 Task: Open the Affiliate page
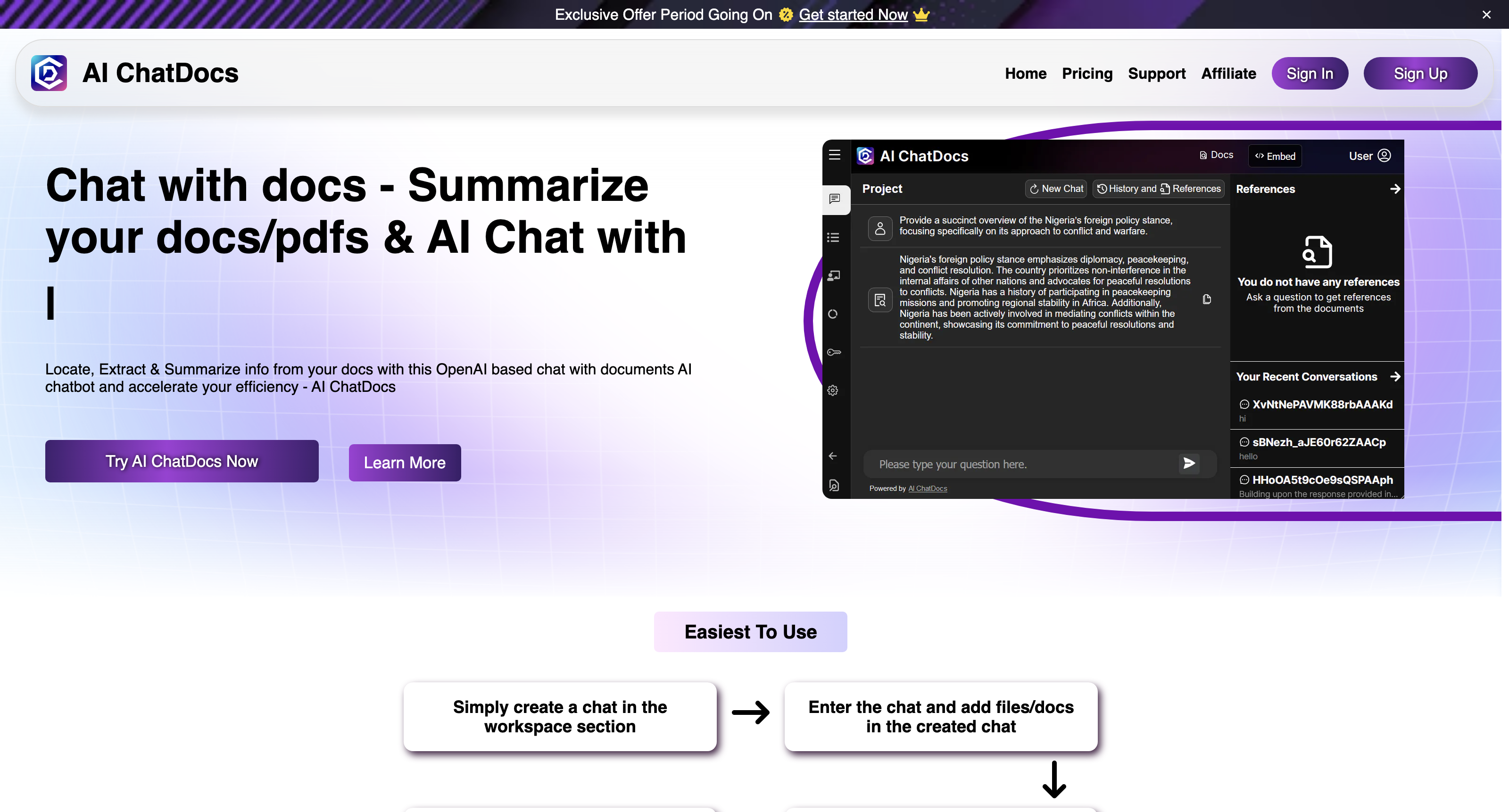point(1229,74)
